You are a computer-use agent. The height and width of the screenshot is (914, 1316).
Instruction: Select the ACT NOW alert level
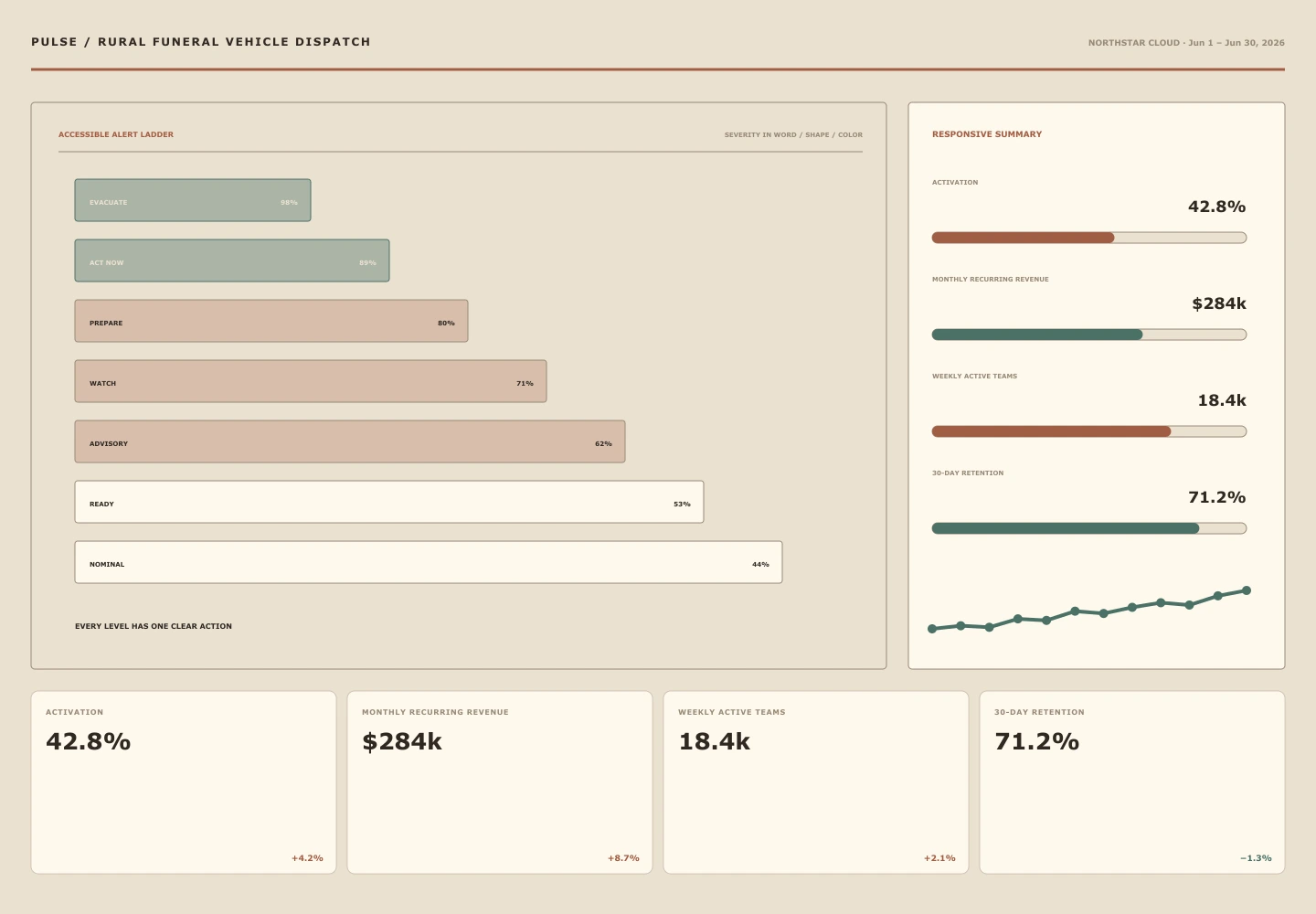[232, 260]
